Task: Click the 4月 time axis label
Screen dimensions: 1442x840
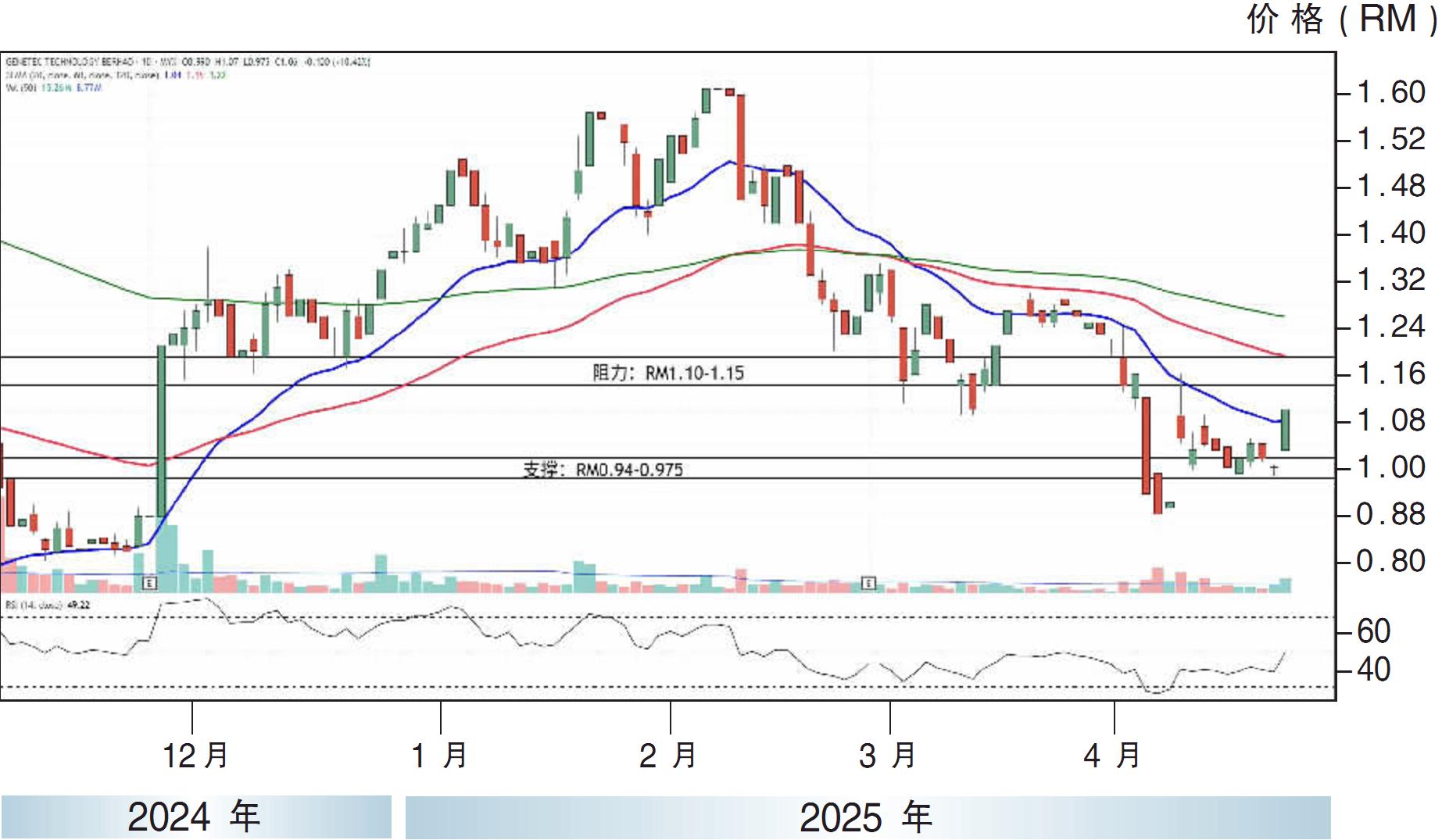Action: (x=1112, y=756)
